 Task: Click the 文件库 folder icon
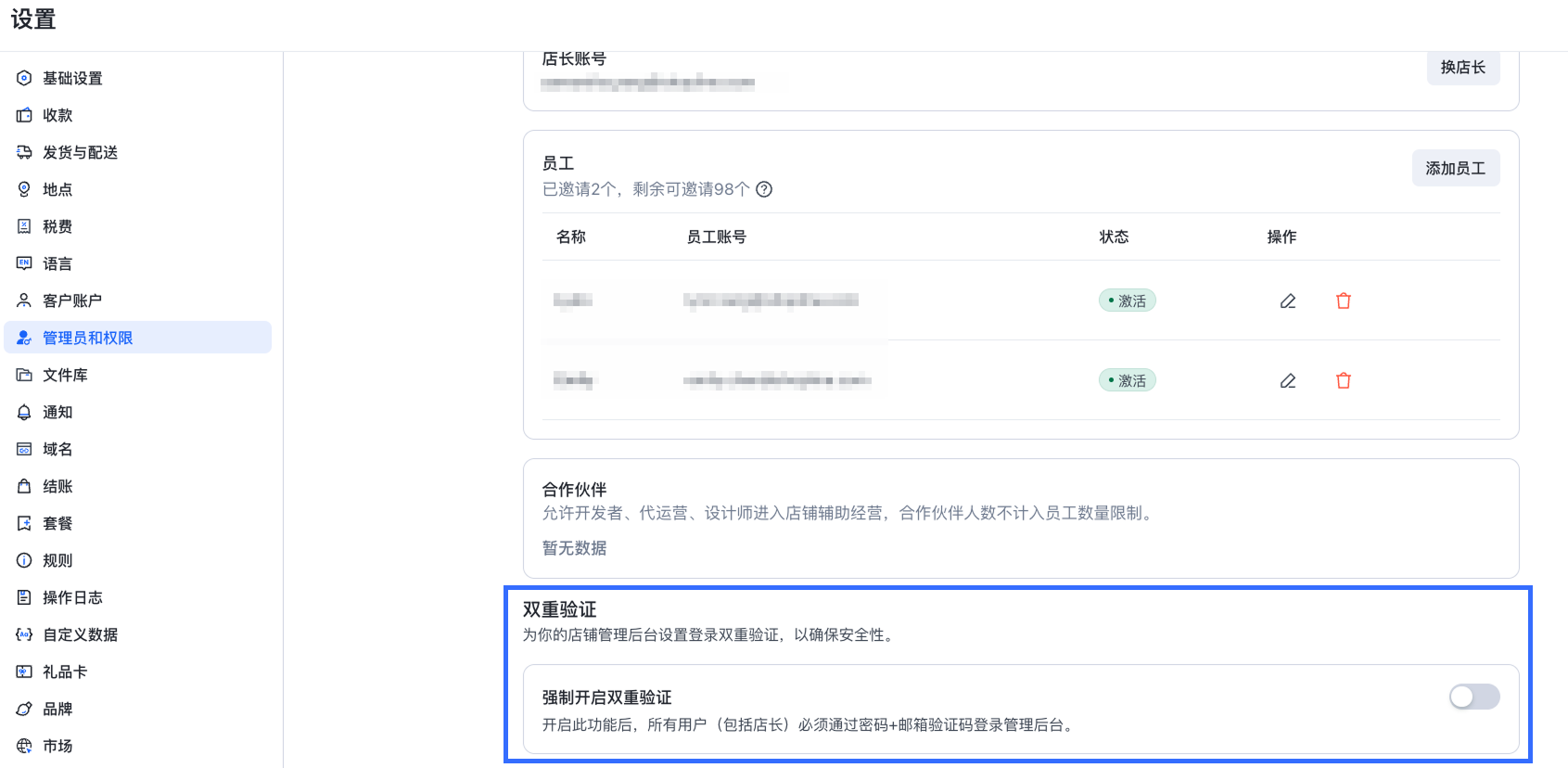pos(24,375)
